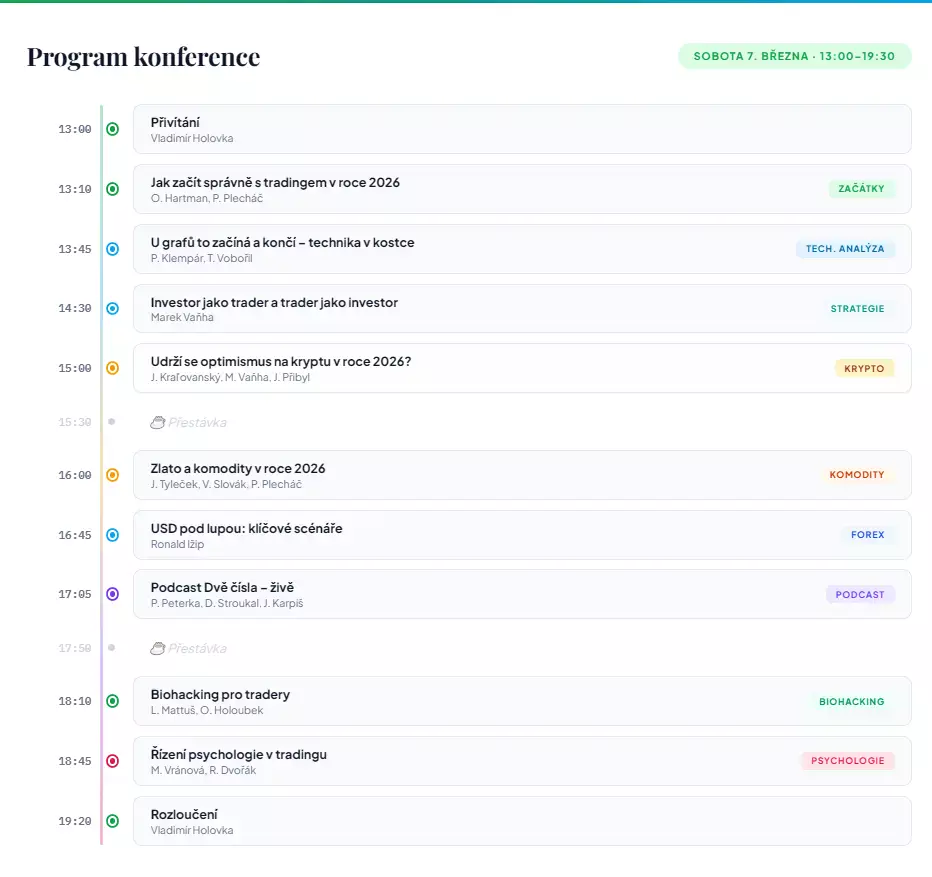The height and width of the screenshot is (877, 932).
Task: Click the 16:00 time label
Action: tap(75, 476)
